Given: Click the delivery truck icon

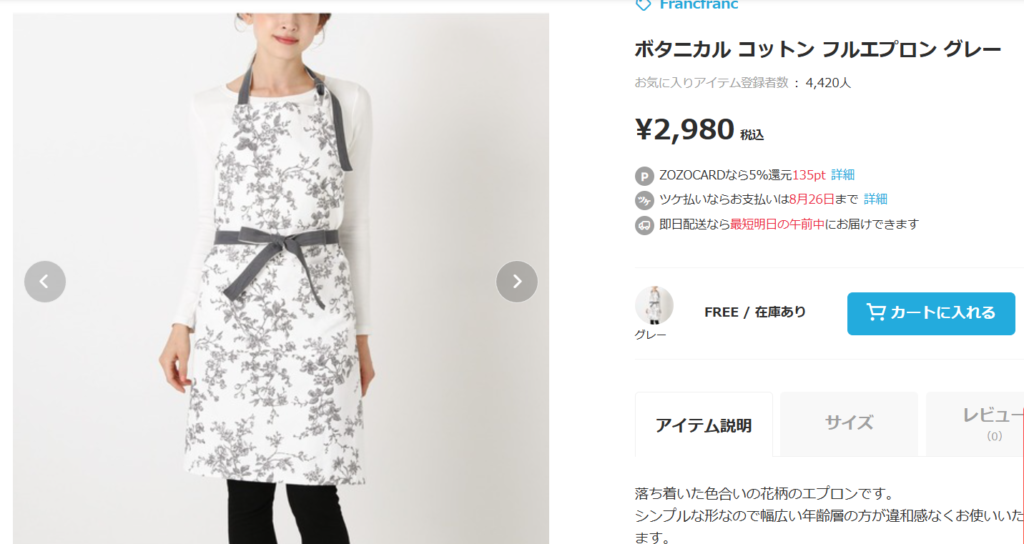Looking at the screenshot, I should click(x=645, y=225).
